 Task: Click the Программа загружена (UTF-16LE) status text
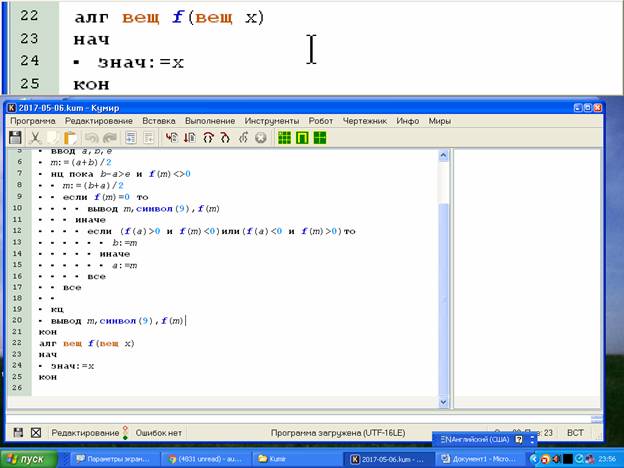[x=338, y=433]
